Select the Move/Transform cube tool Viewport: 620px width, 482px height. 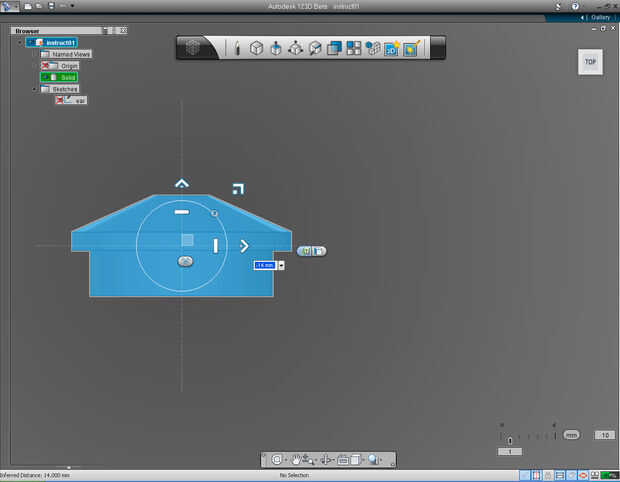click(295, 48)
